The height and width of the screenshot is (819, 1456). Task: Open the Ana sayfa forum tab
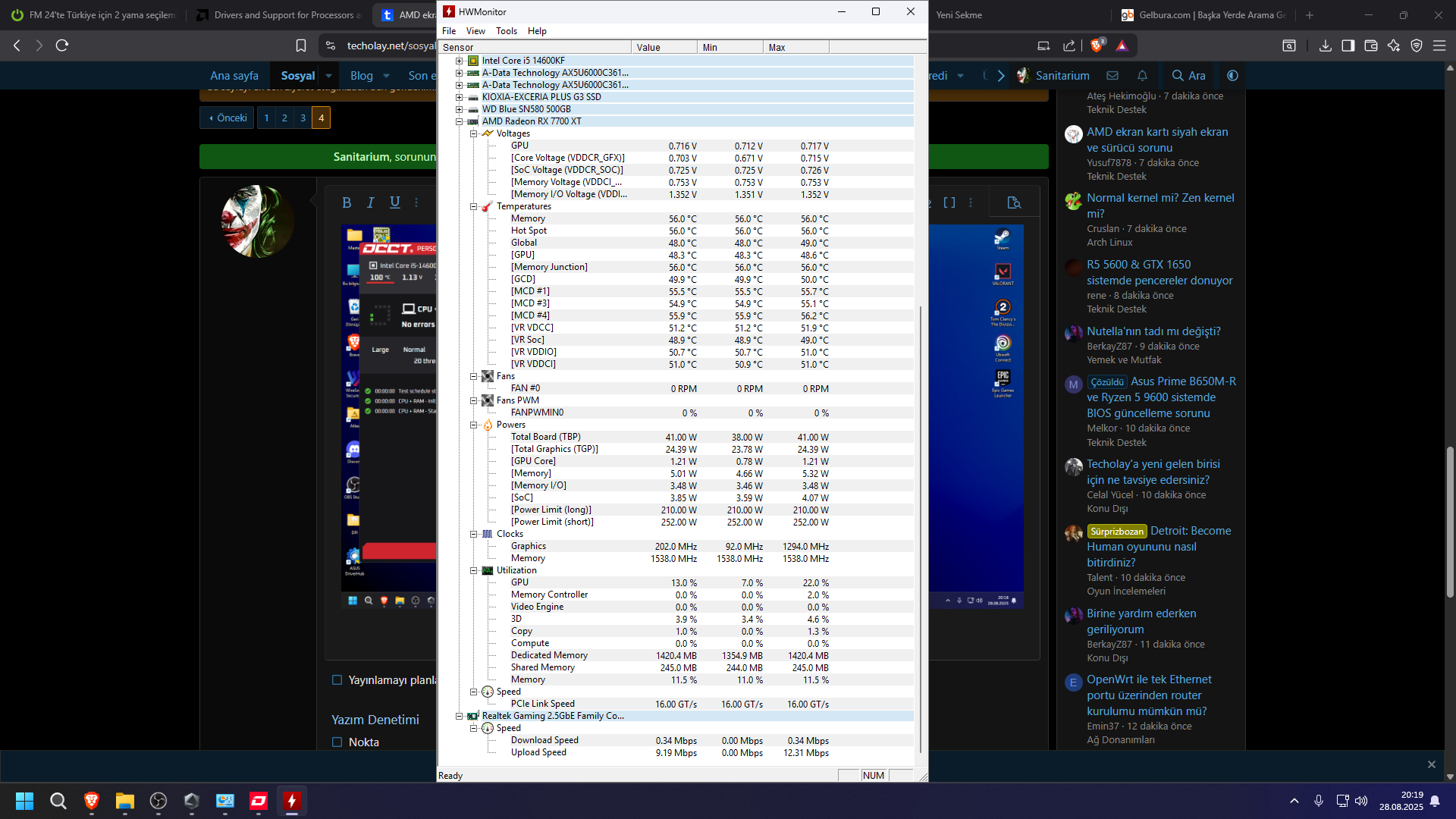point(234,76)
